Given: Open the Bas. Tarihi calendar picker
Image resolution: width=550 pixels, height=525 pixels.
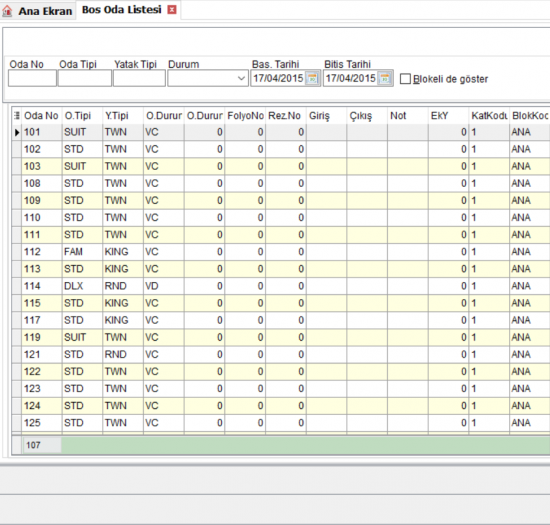Looking at the screenshot, I should coord(312,78).
